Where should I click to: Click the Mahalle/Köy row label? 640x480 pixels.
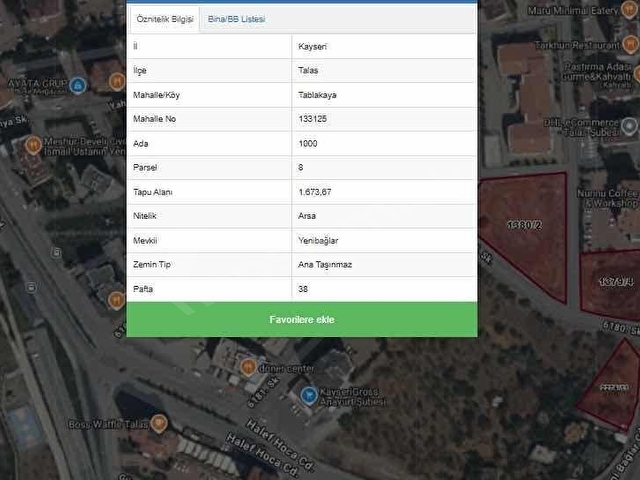click(x=156, y=95)
